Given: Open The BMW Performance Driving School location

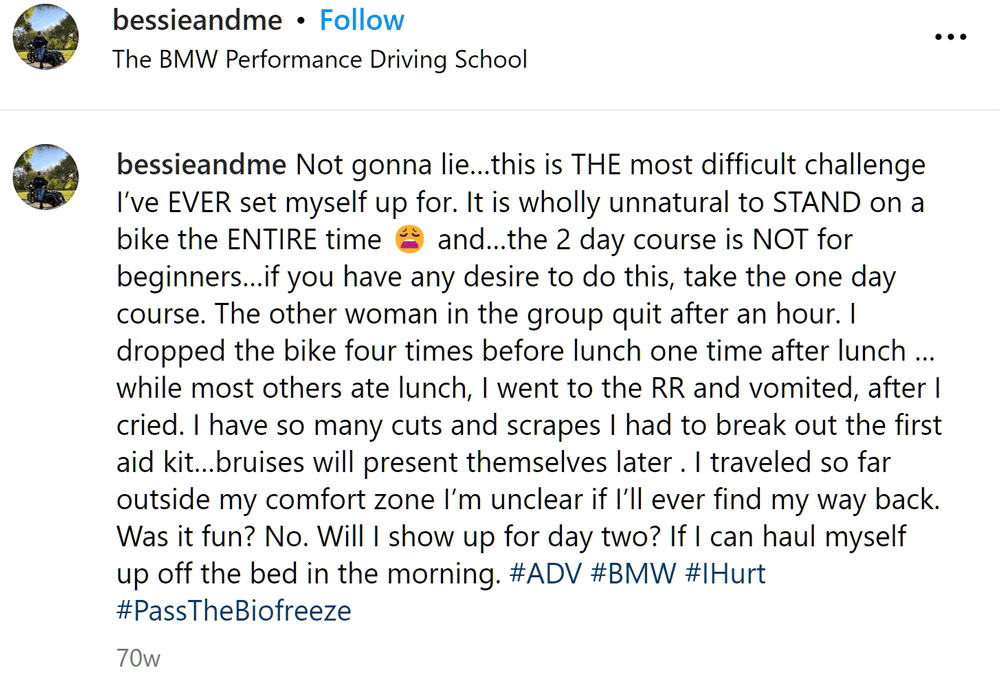Looking at the screenshot, I should (320, 59).
